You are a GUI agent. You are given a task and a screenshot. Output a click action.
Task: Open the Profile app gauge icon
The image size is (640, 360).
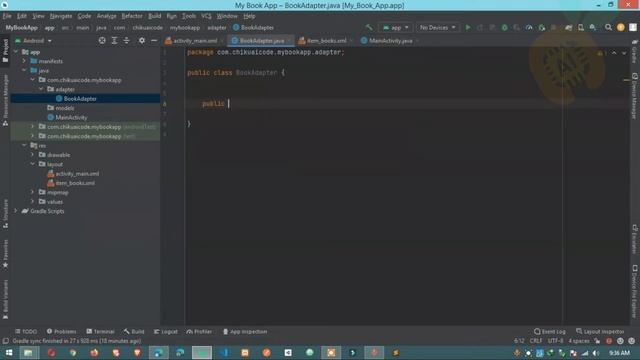click(529, 27)
